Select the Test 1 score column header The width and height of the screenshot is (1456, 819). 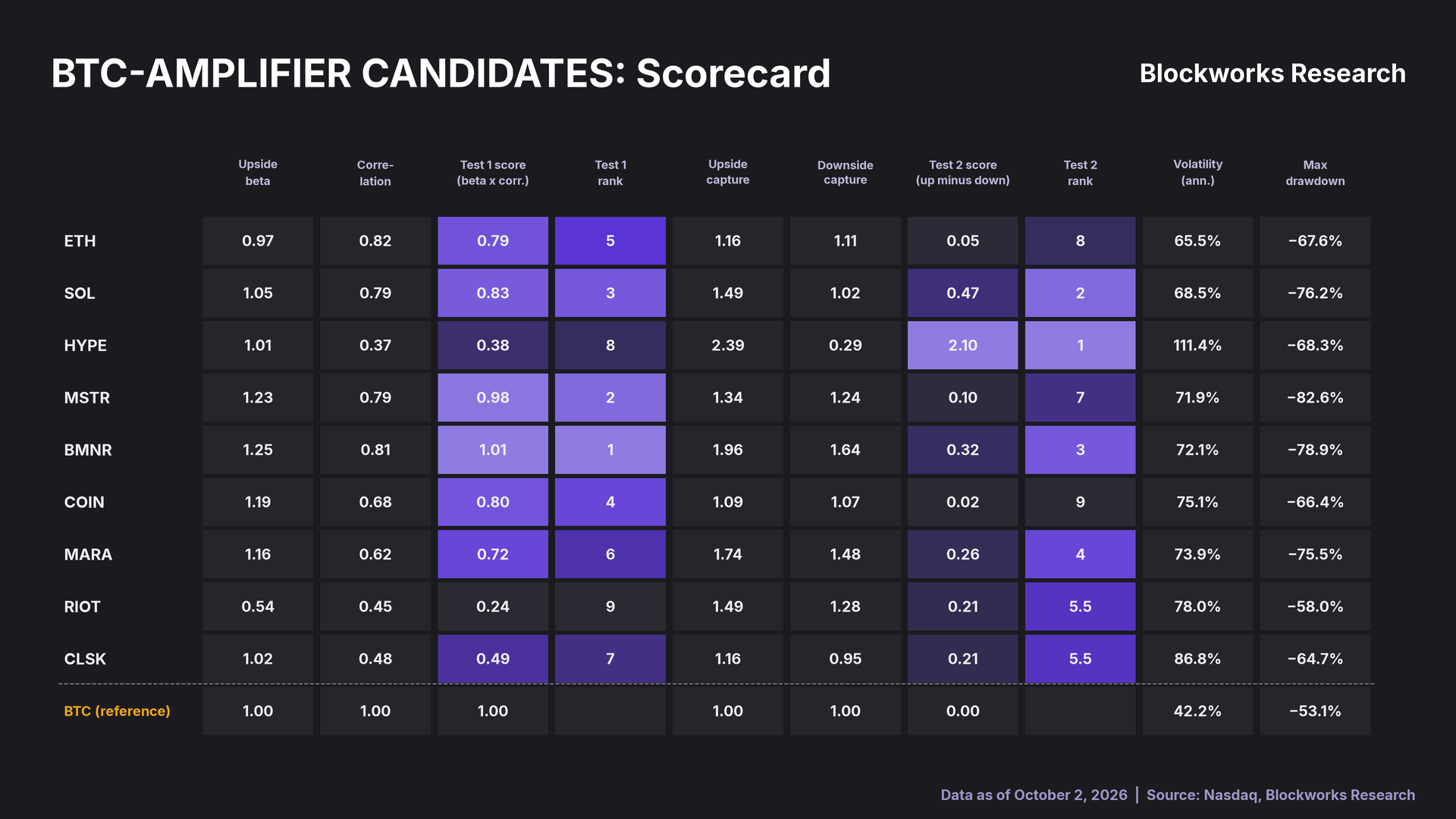pos(493,173)
